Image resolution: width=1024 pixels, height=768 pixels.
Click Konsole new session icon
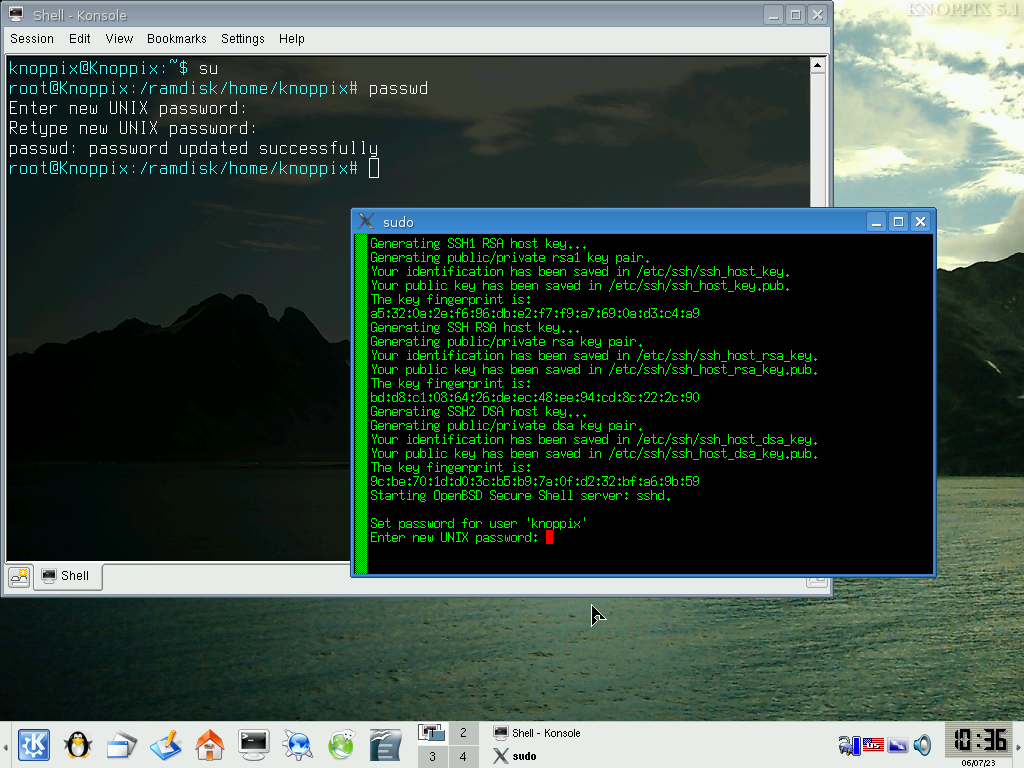click(x=19, y=576)
